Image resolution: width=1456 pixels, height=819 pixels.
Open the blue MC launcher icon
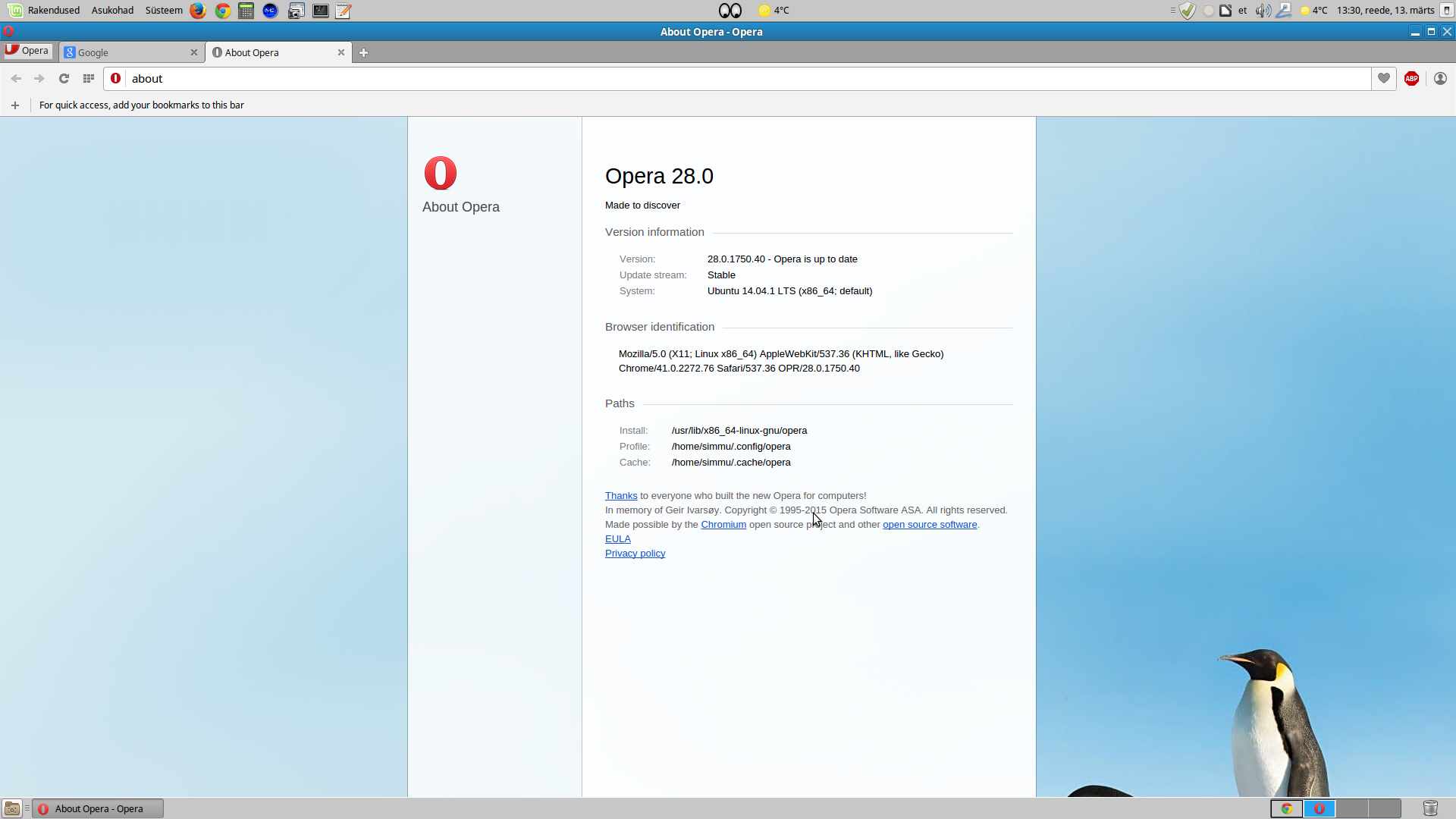point(270,11)
